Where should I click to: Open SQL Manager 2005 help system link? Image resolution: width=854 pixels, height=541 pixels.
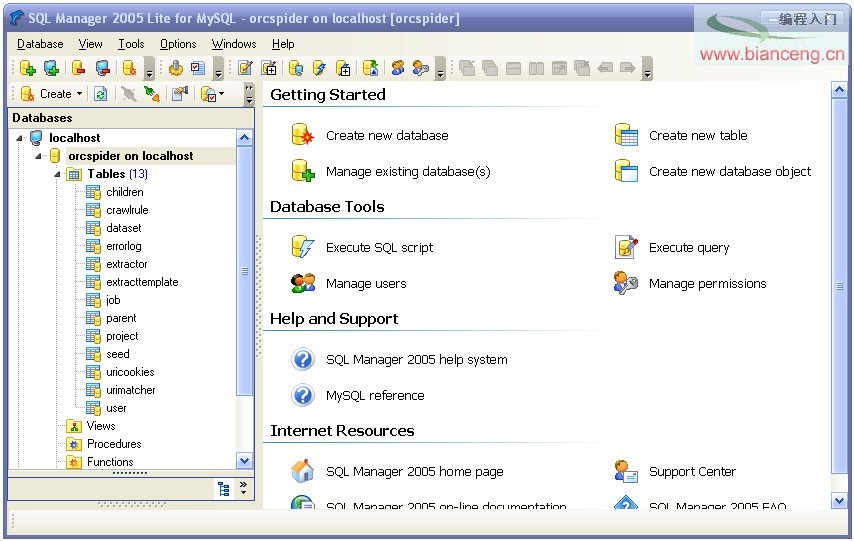[x=417, y=360]
